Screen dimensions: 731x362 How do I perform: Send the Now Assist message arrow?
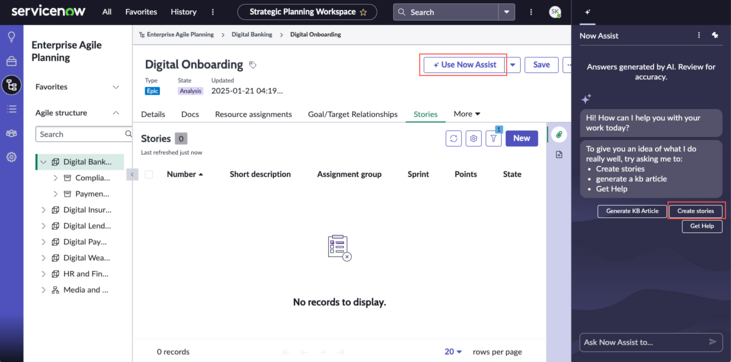712,342
